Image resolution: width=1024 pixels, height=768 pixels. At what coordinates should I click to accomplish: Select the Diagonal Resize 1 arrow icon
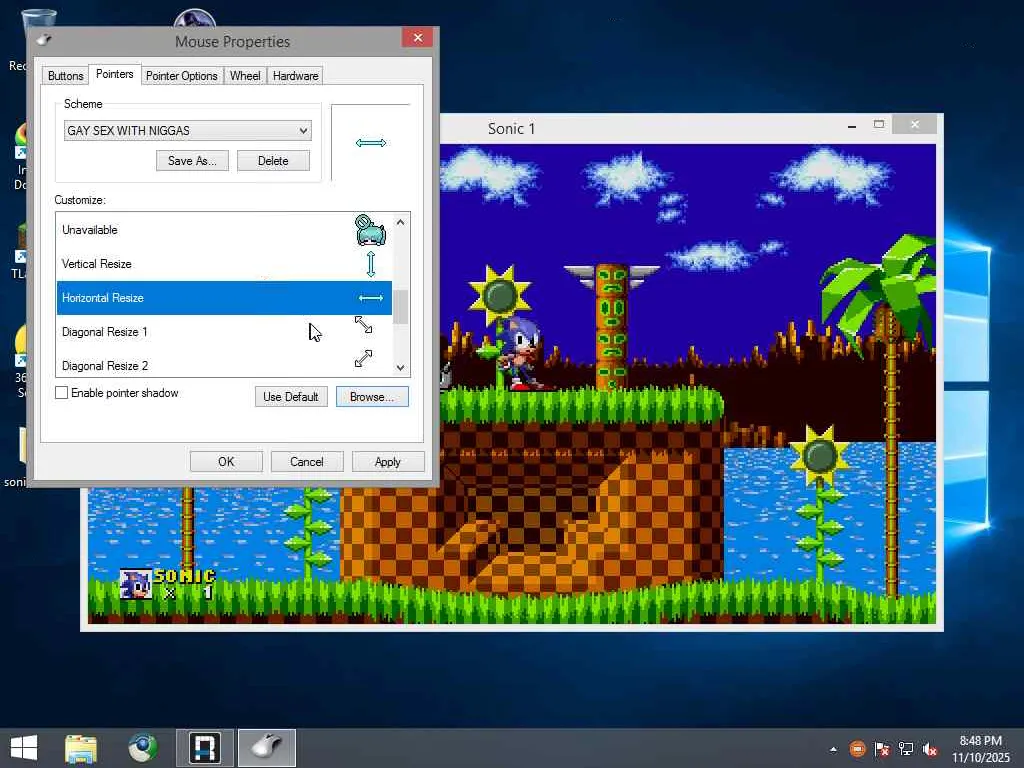[x=363, y=325]
